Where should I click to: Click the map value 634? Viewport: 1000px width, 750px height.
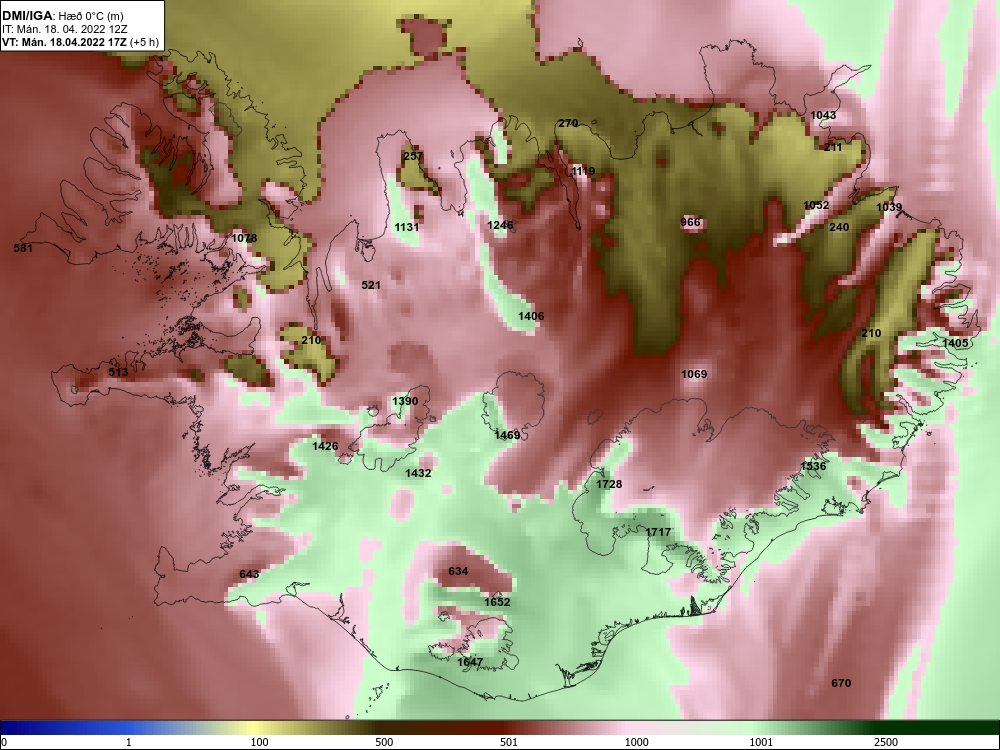click(458, 571)
